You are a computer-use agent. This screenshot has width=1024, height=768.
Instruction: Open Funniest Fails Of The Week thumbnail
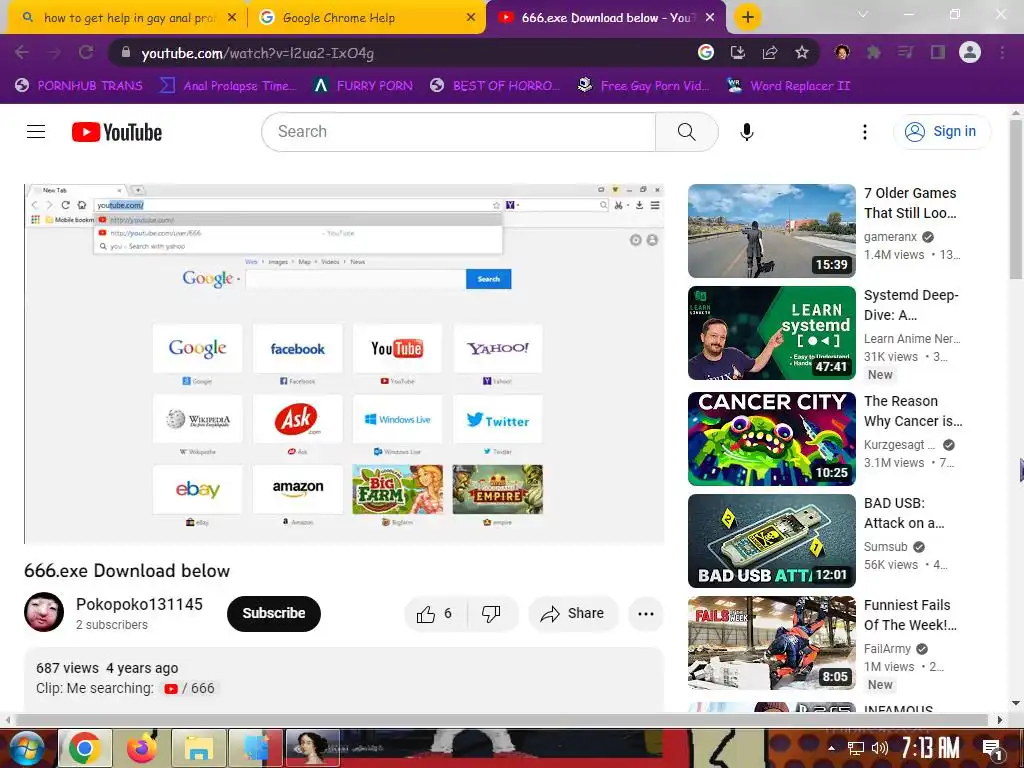coord(771,643)
